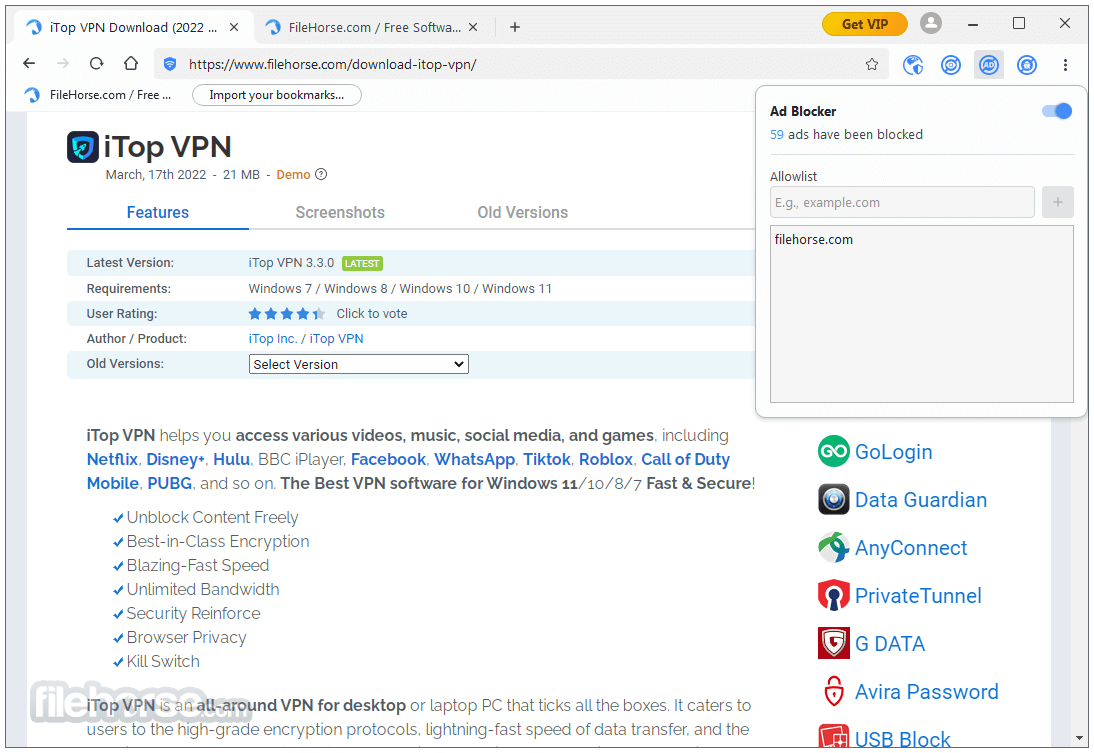Click the concentric-circle toolbar icon beside the globe
The width and height of the screenshot is (1094, 753).
pyautogui.click(x=951, y=65)
